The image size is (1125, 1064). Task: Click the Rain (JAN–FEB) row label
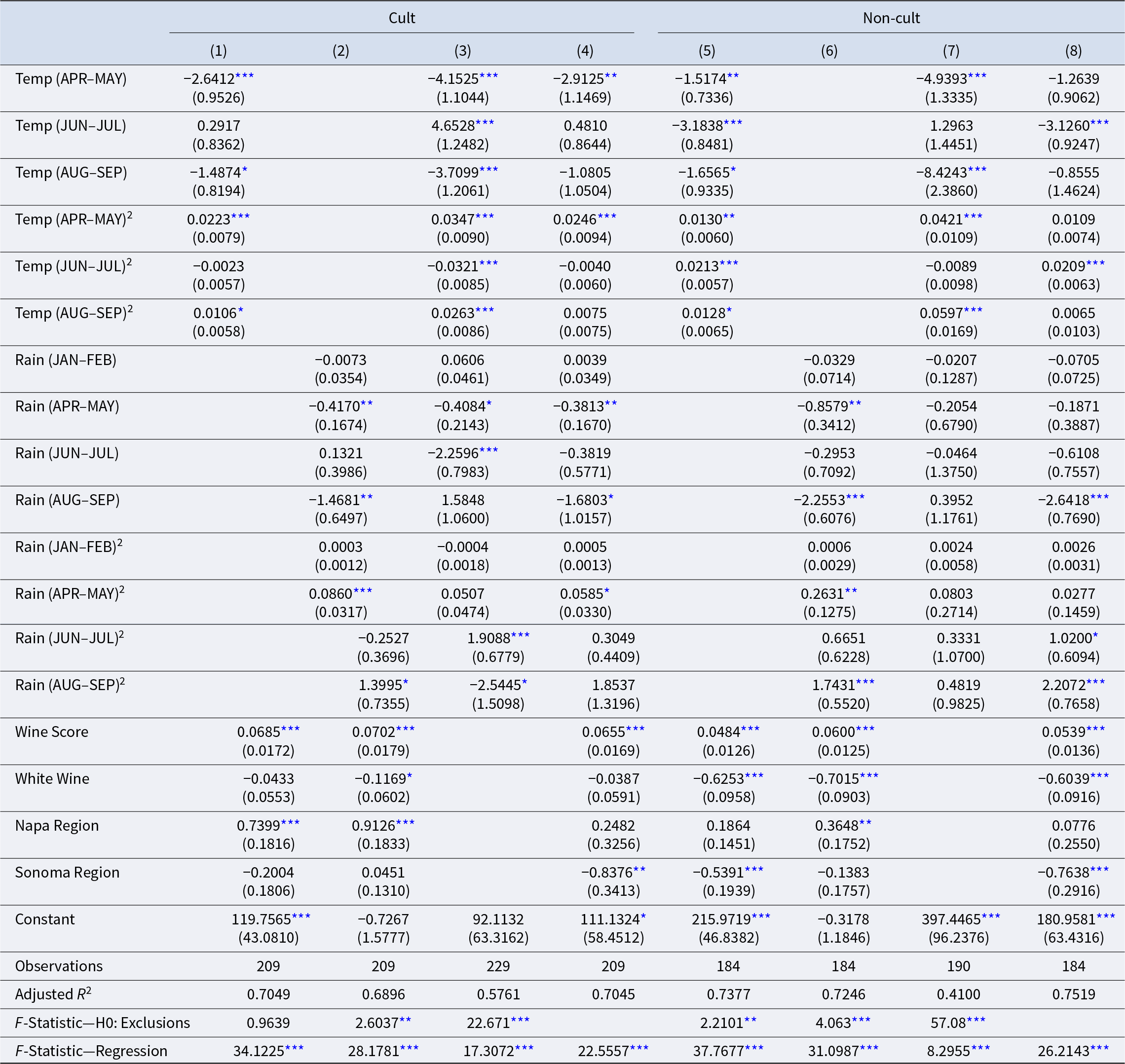[x=66, y=360]
